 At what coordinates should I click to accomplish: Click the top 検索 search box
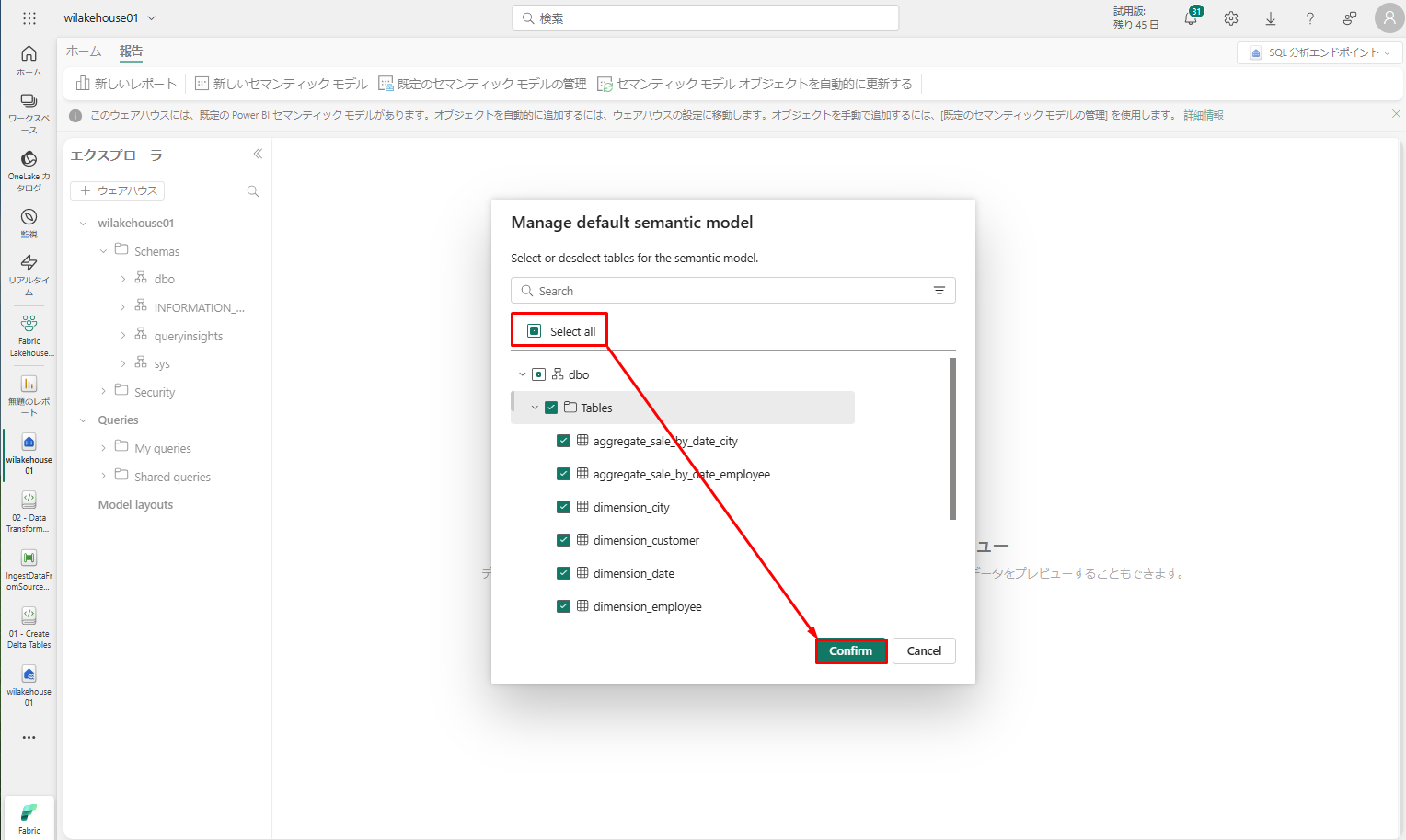tap(705, 18)
